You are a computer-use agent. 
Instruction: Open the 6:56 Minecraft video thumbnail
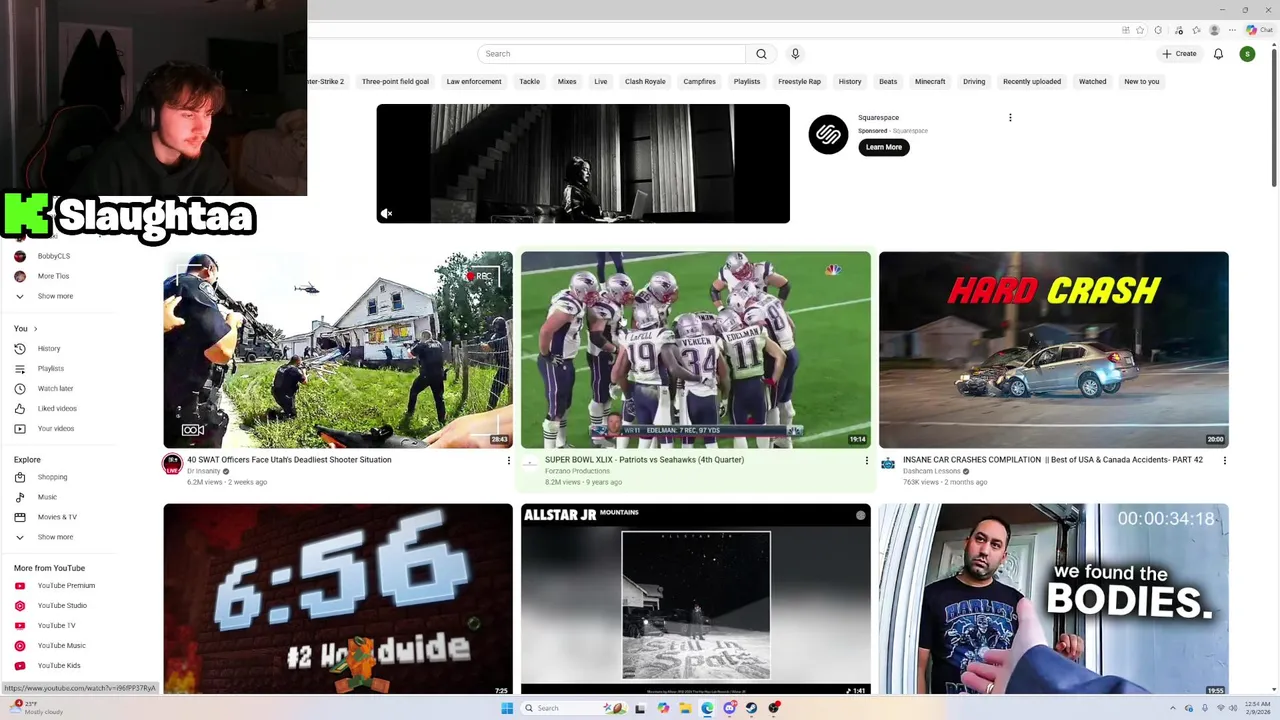pyautogui.click(x=338, y=599)
